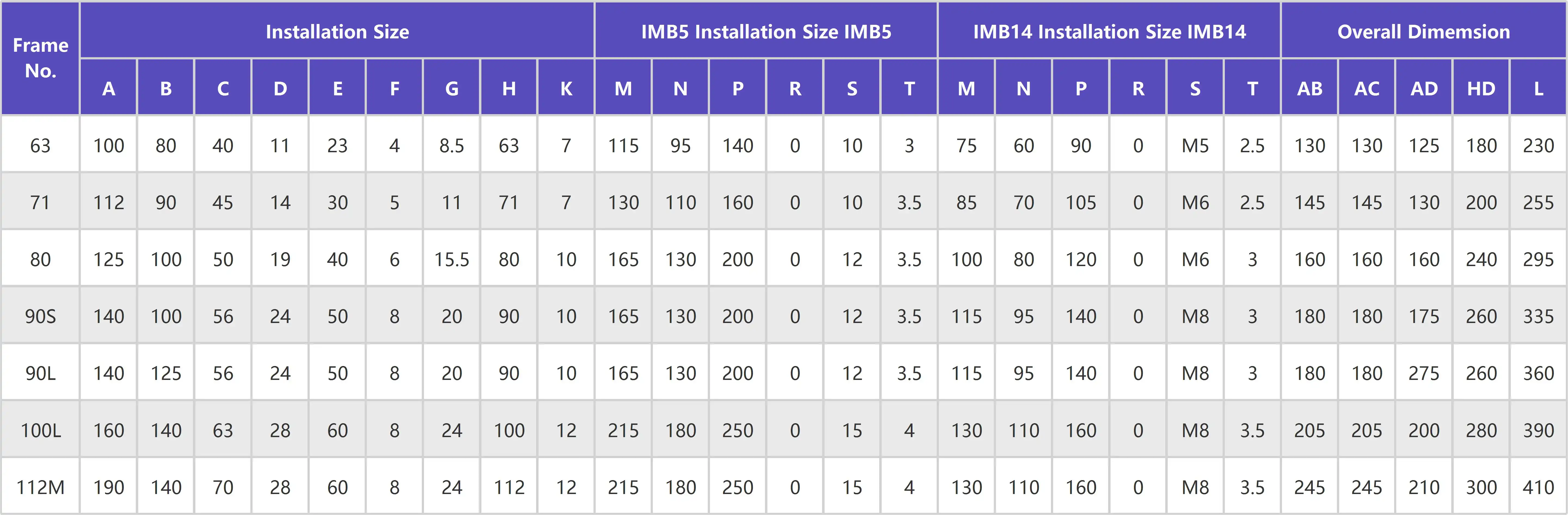Click the 90S frame row label
Screen dimensions: 1568x515
coord(40,316)
